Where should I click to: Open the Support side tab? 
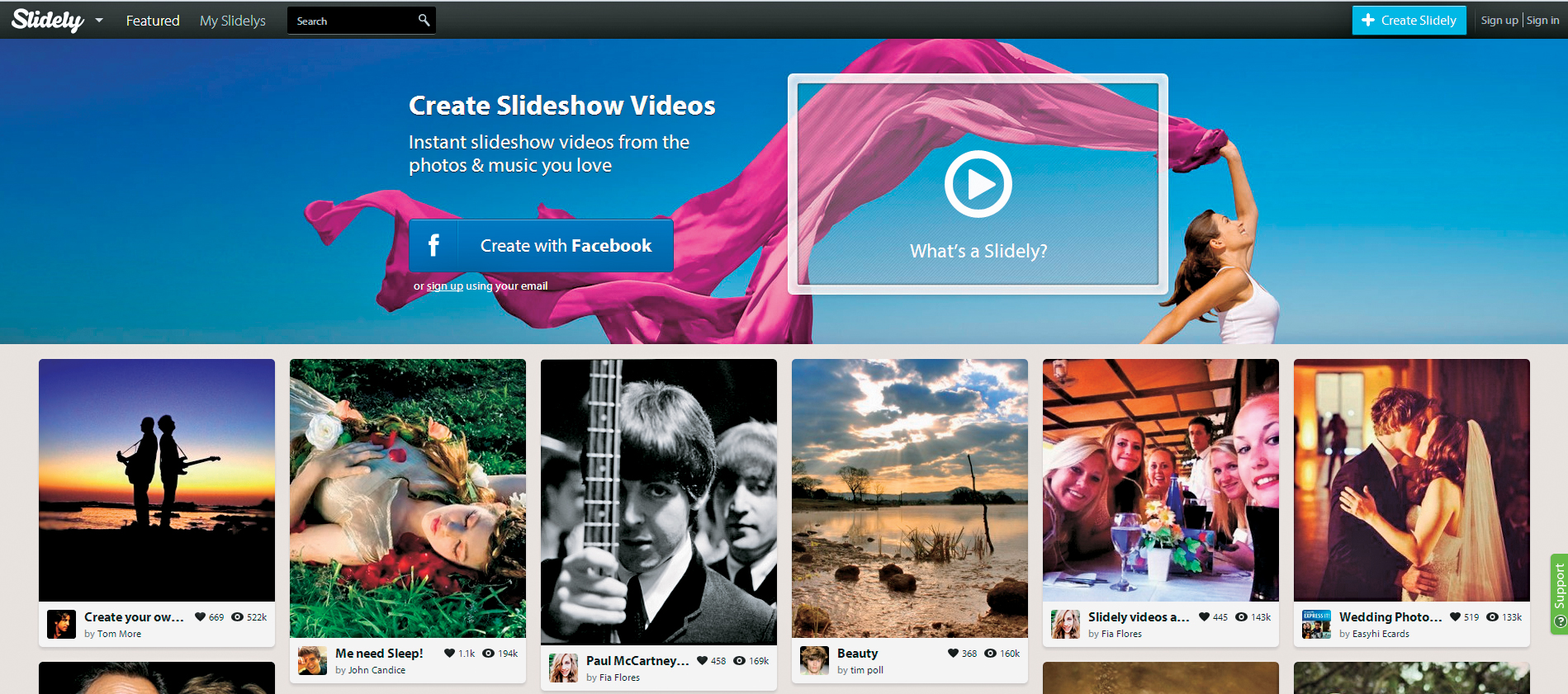click(1559, 593)
